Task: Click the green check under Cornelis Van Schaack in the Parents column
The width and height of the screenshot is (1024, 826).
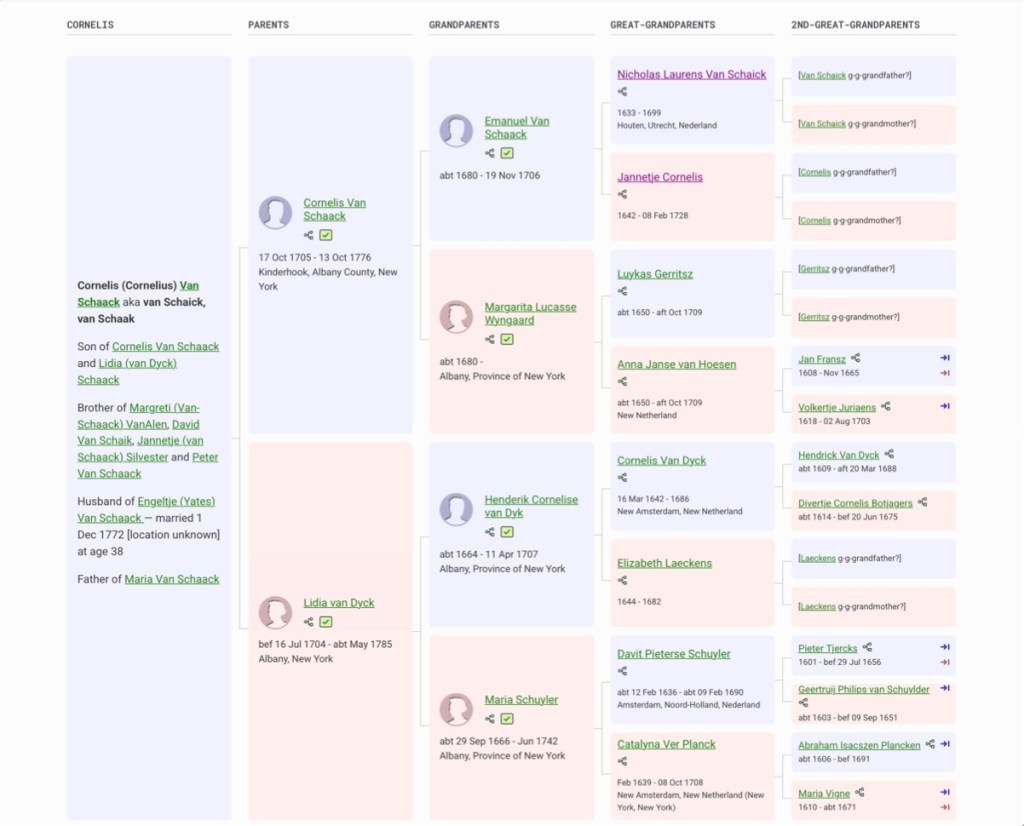Action: click(x=326, y=235)
